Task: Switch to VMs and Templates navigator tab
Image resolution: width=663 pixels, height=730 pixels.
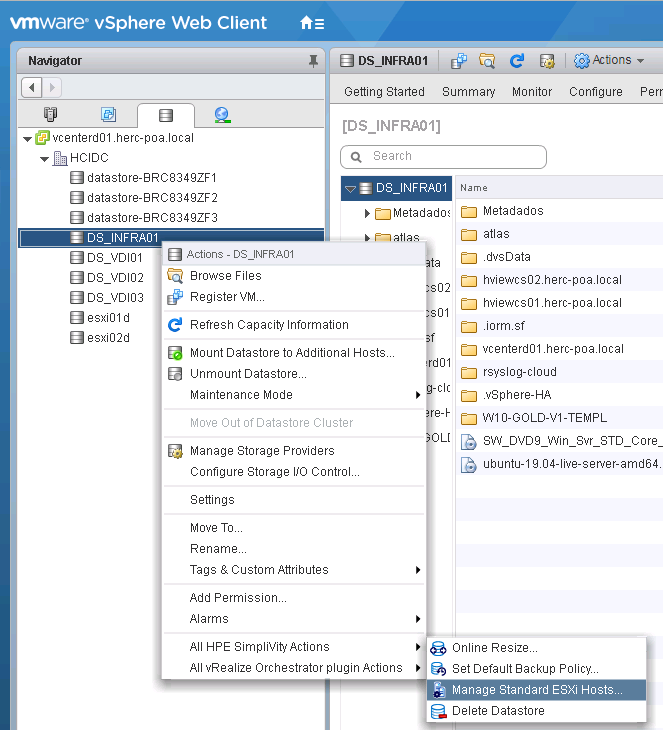Action: pyautogui.click(x=108, y=114)
